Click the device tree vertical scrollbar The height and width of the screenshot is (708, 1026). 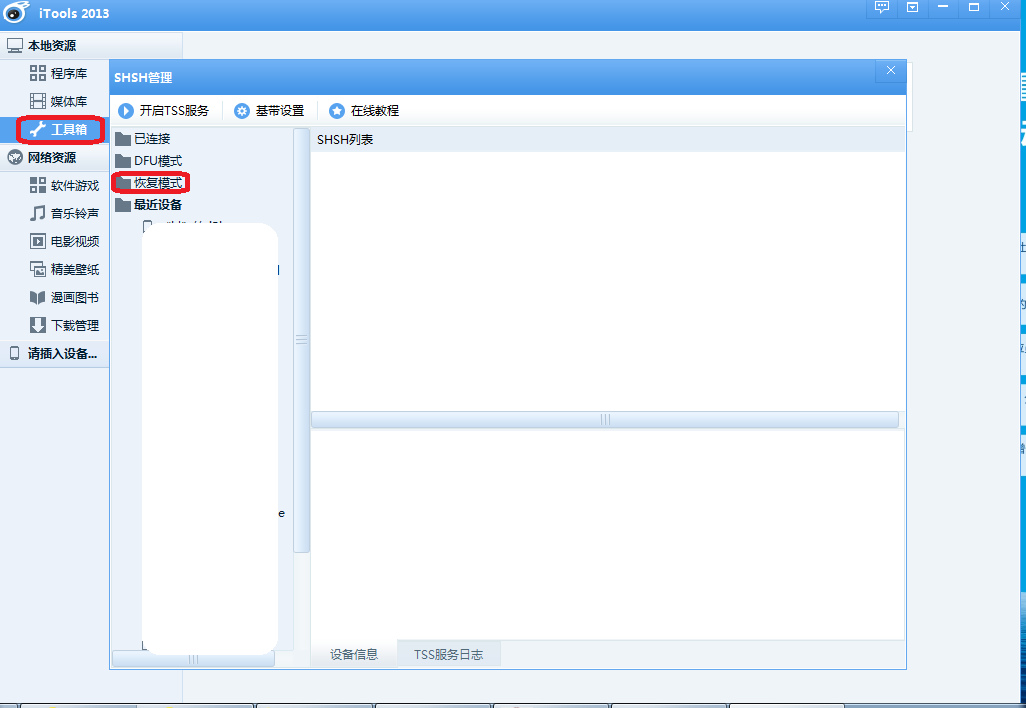[x=301, y=340]
